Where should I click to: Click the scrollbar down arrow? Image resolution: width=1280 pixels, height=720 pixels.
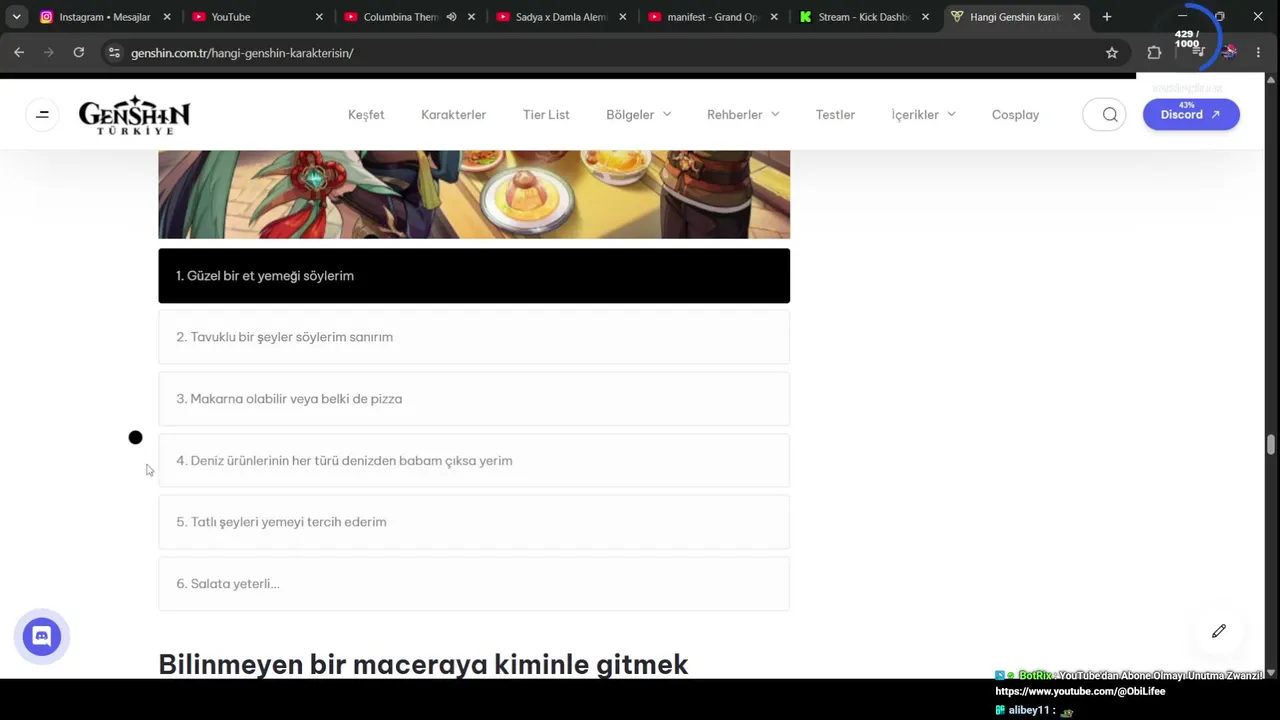click(x=1271, y=673)
